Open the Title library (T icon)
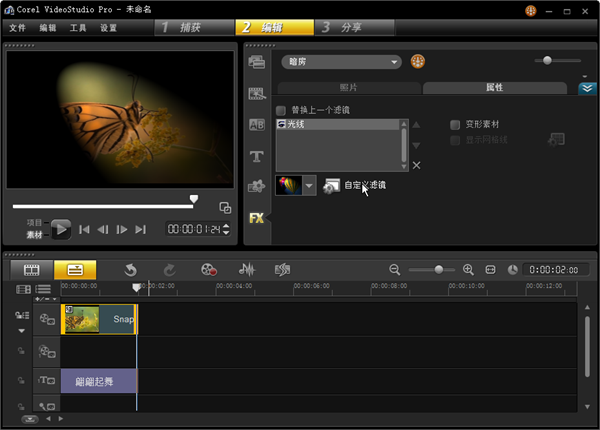This screenshot has height=430, width=600. coord(256,156)
